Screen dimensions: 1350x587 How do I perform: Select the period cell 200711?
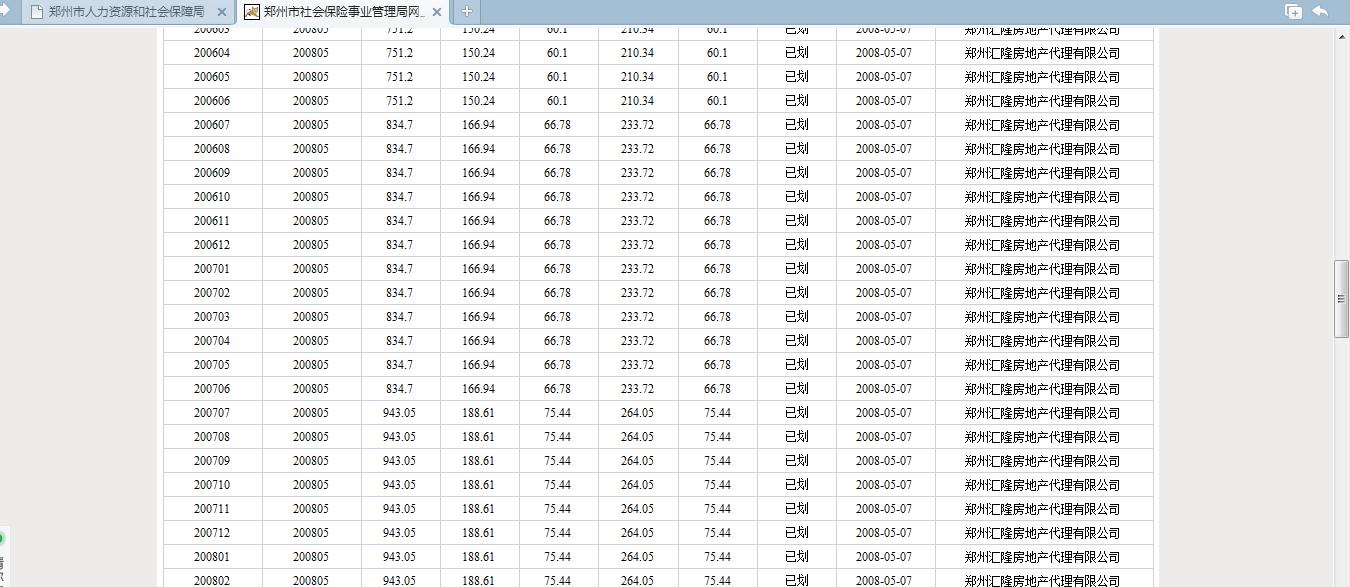coord(212,509)
